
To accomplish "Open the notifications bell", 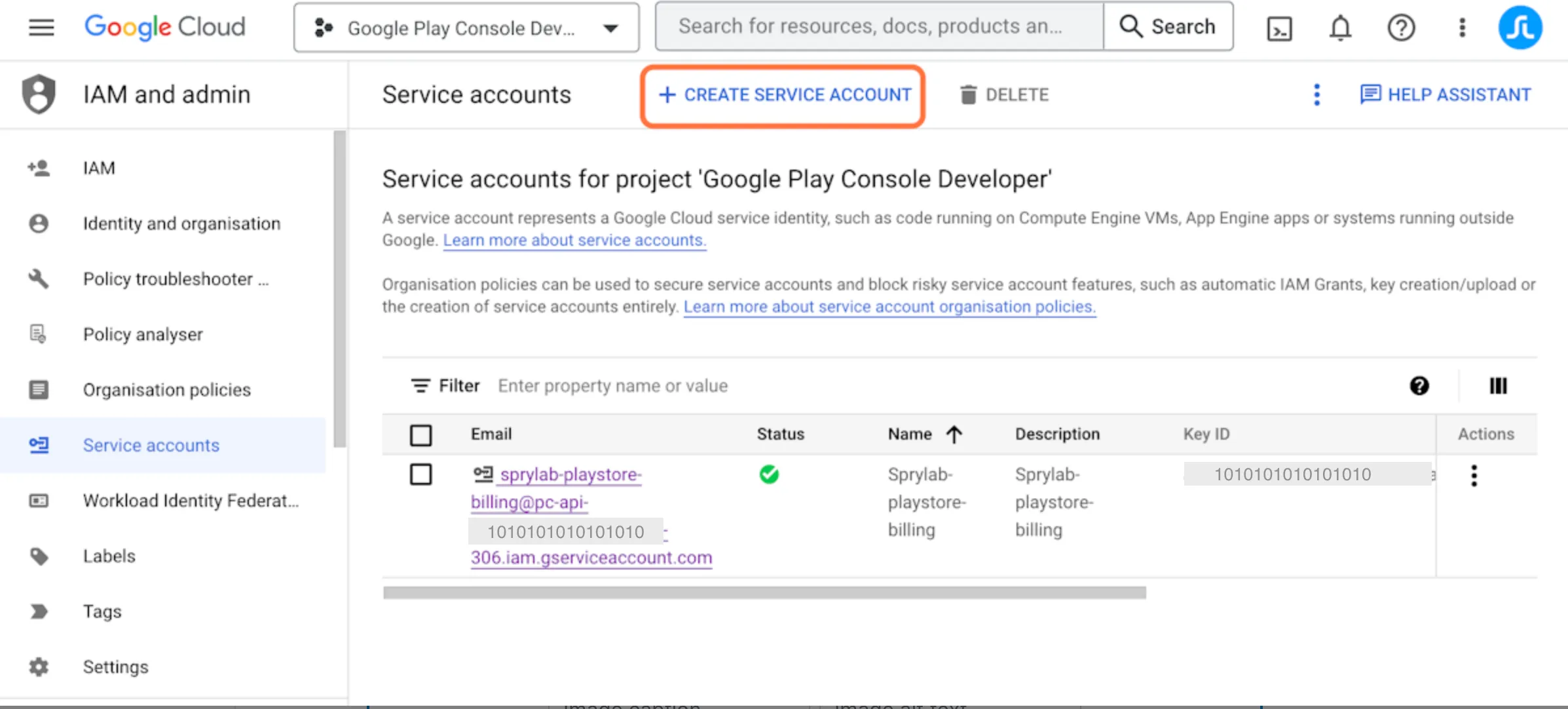I will (1340, 28).
